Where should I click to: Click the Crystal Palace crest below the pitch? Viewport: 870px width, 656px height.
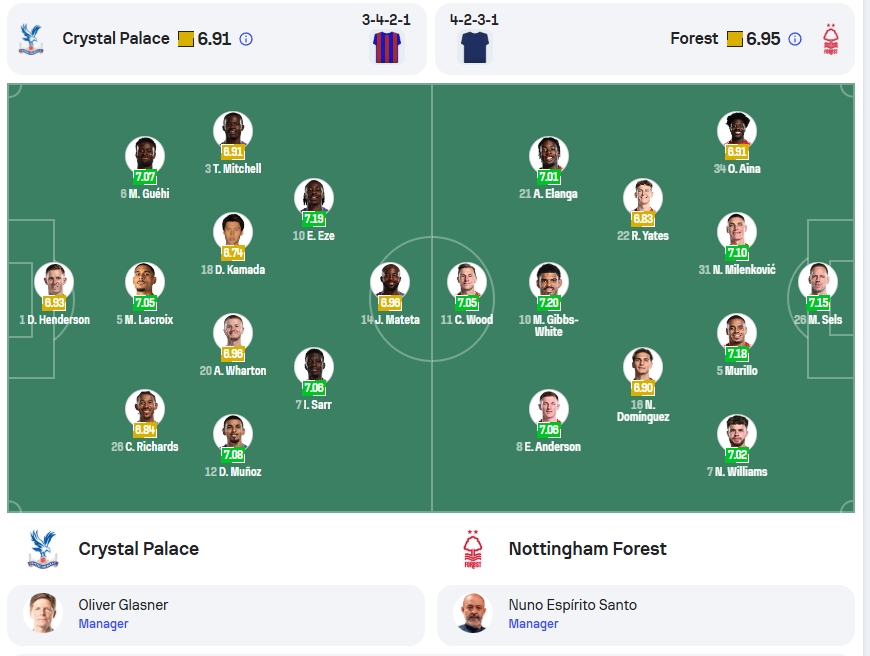pyautogui.click(x=43, y=548)
